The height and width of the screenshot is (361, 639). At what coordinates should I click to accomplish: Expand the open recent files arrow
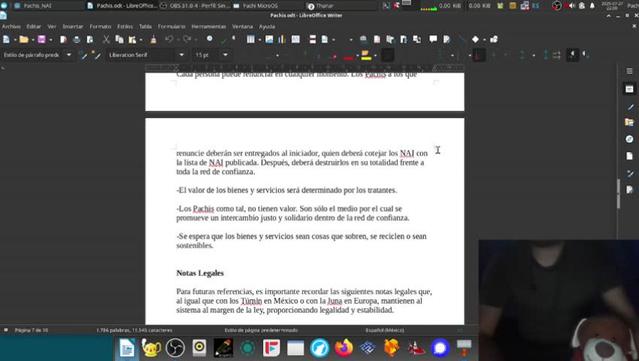tap(33, 40)
